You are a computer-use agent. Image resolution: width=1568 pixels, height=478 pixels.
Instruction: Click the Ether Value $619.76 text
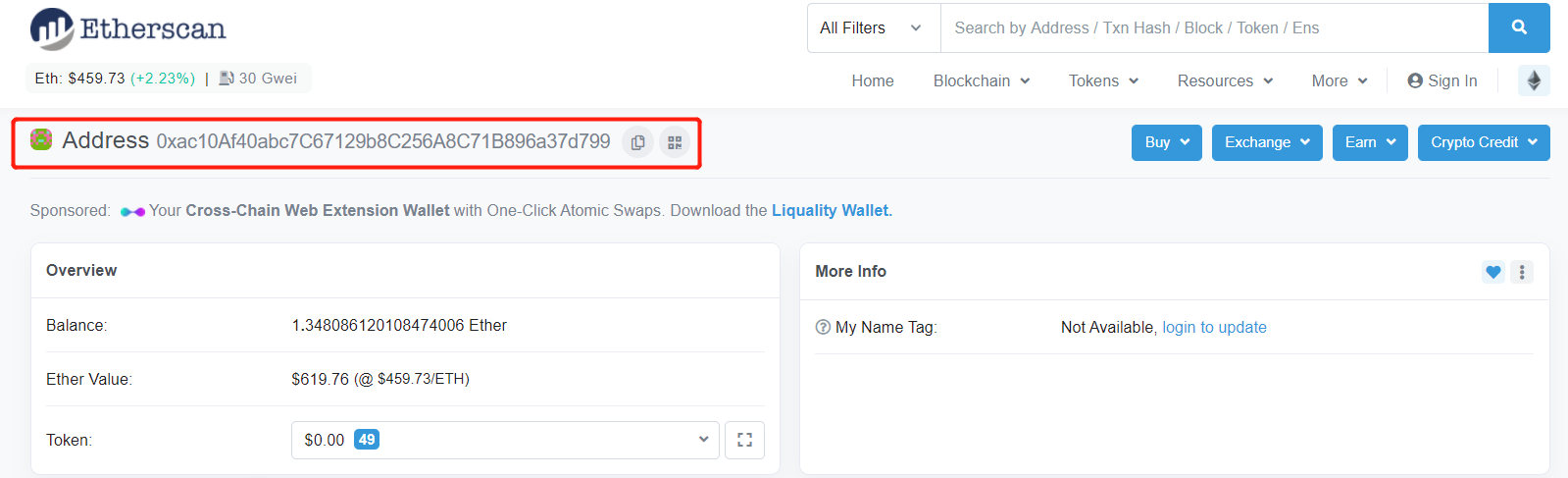(x=380, y=379)
